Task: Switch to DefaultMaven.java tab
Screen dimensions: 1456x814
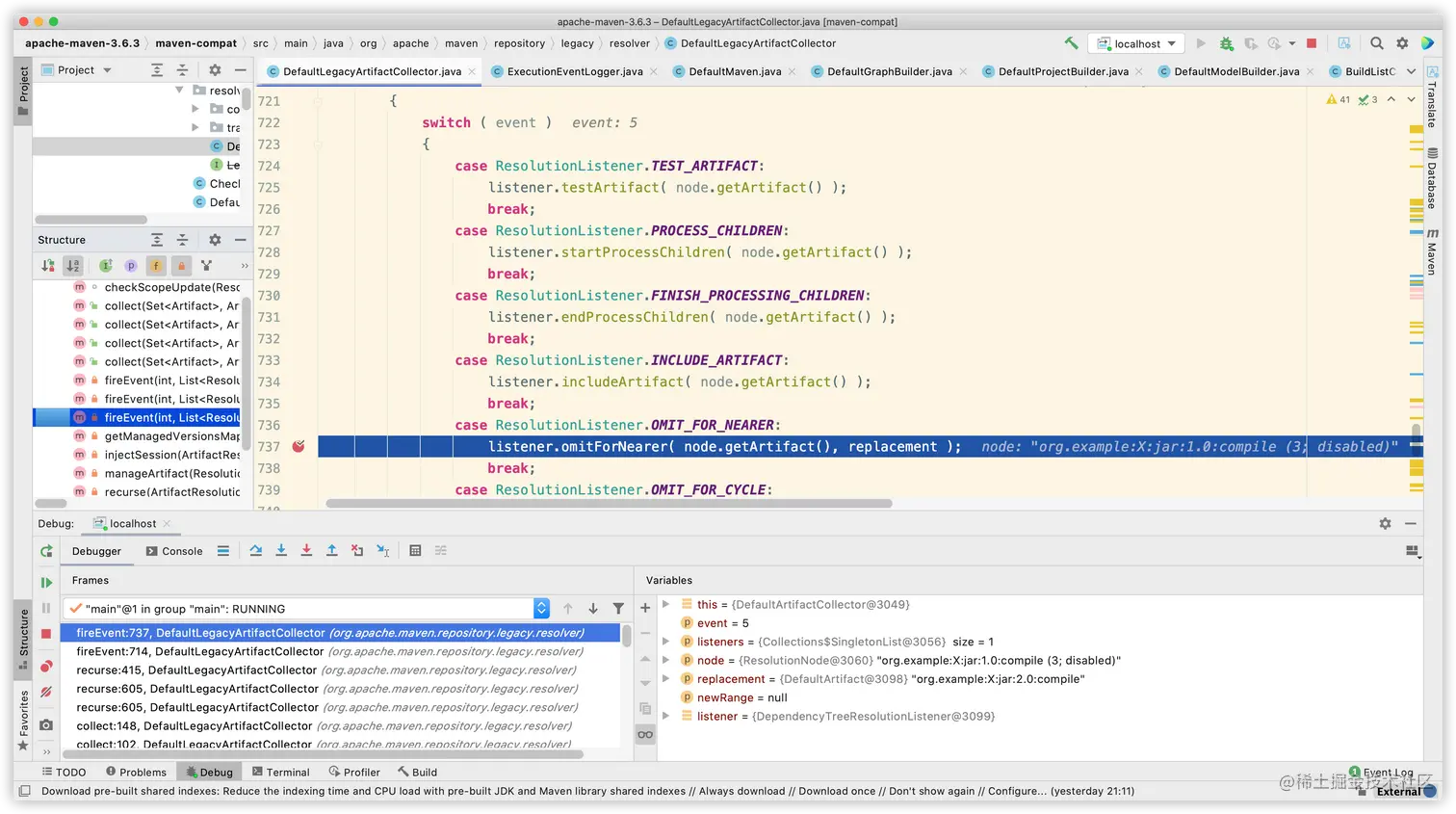Action: click(735, 71)
